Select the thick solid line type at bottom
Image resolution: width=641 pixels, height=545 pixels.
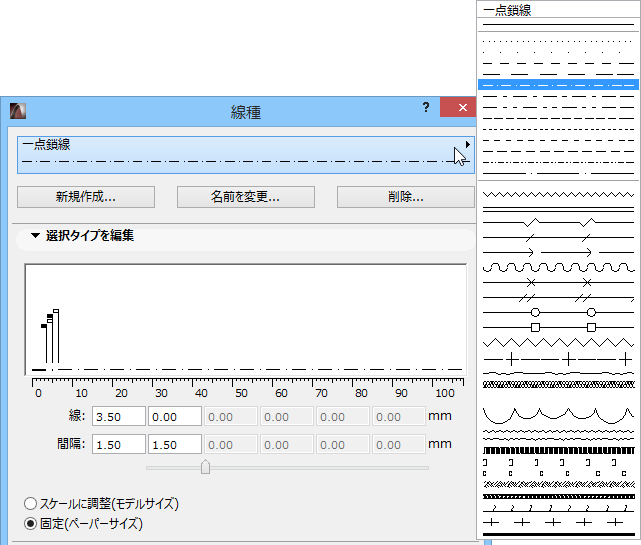(558, 534)
